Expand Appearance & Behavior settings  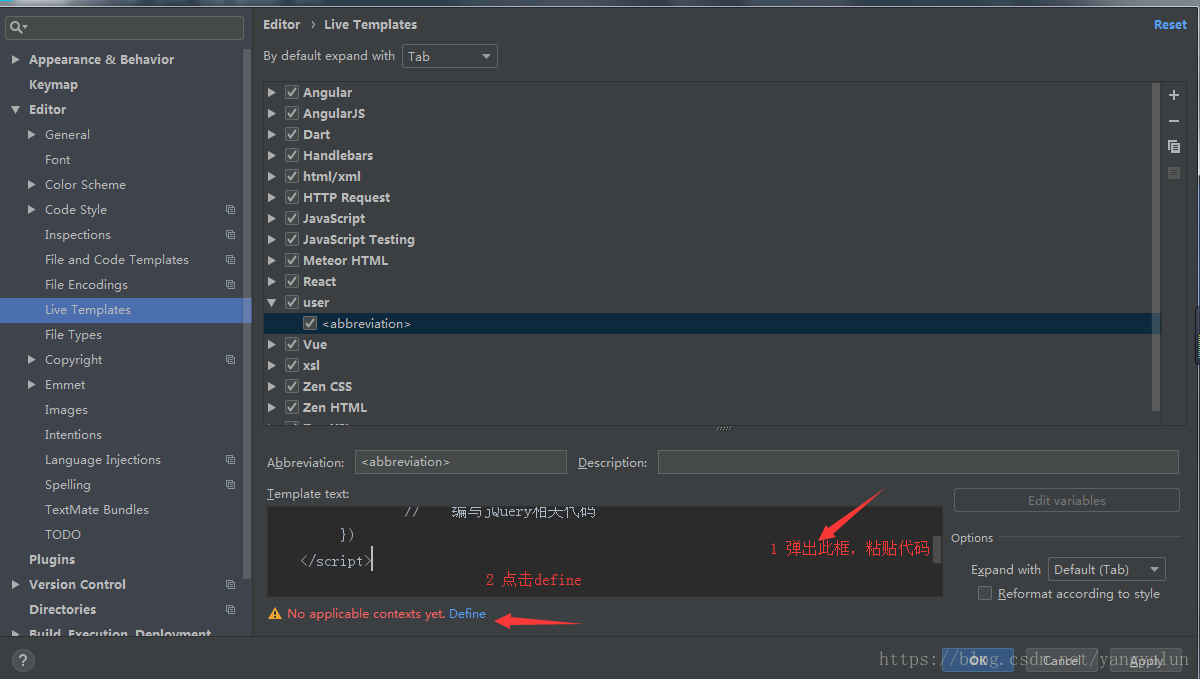coord(15,60)
